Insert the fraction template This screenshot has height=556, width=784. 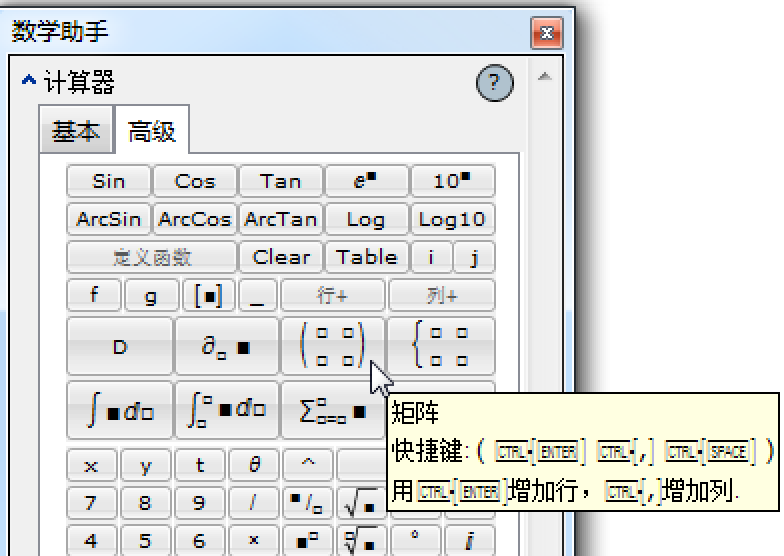coord(307,503)
